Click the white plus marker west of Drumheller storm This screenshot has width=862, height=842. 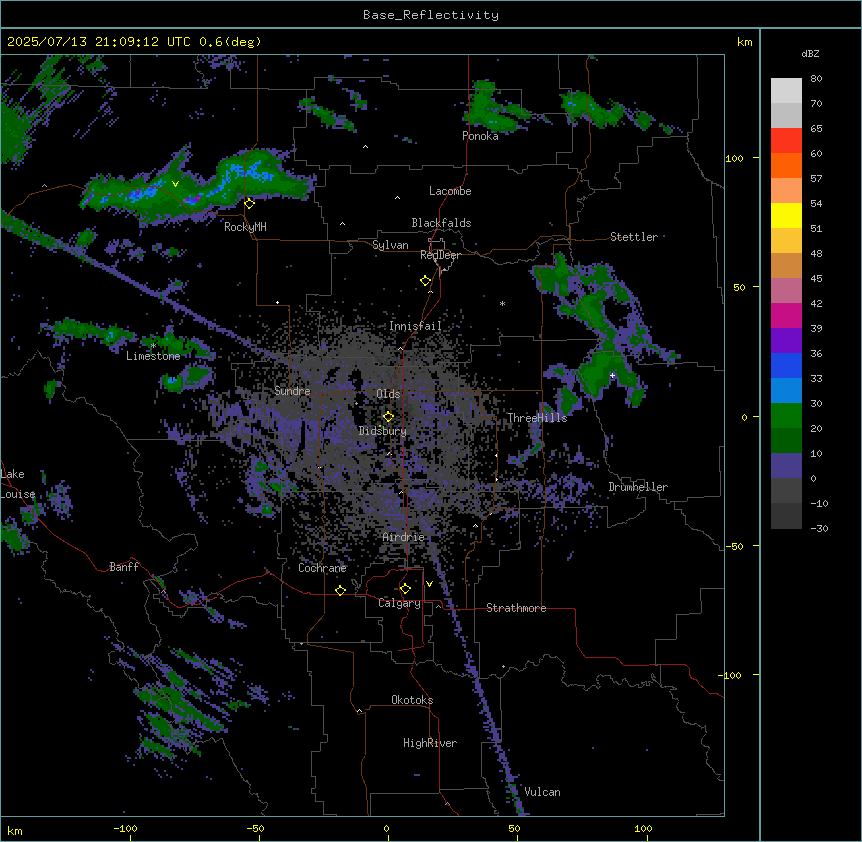coord(612,375)
